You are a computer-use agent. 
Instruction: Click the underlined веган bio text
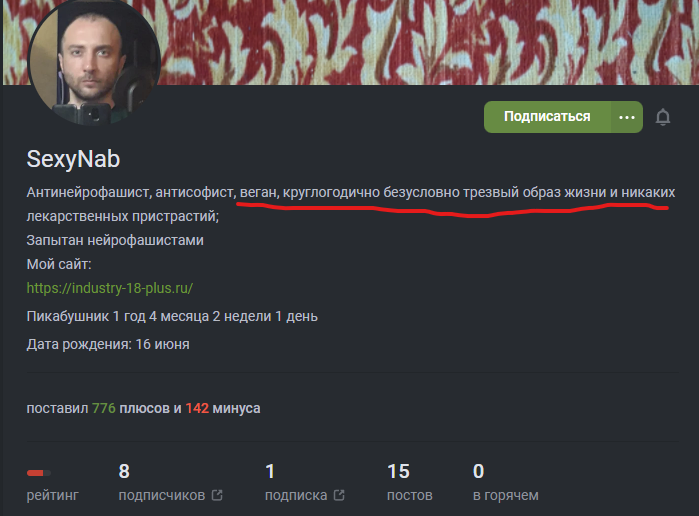(259, 192)
